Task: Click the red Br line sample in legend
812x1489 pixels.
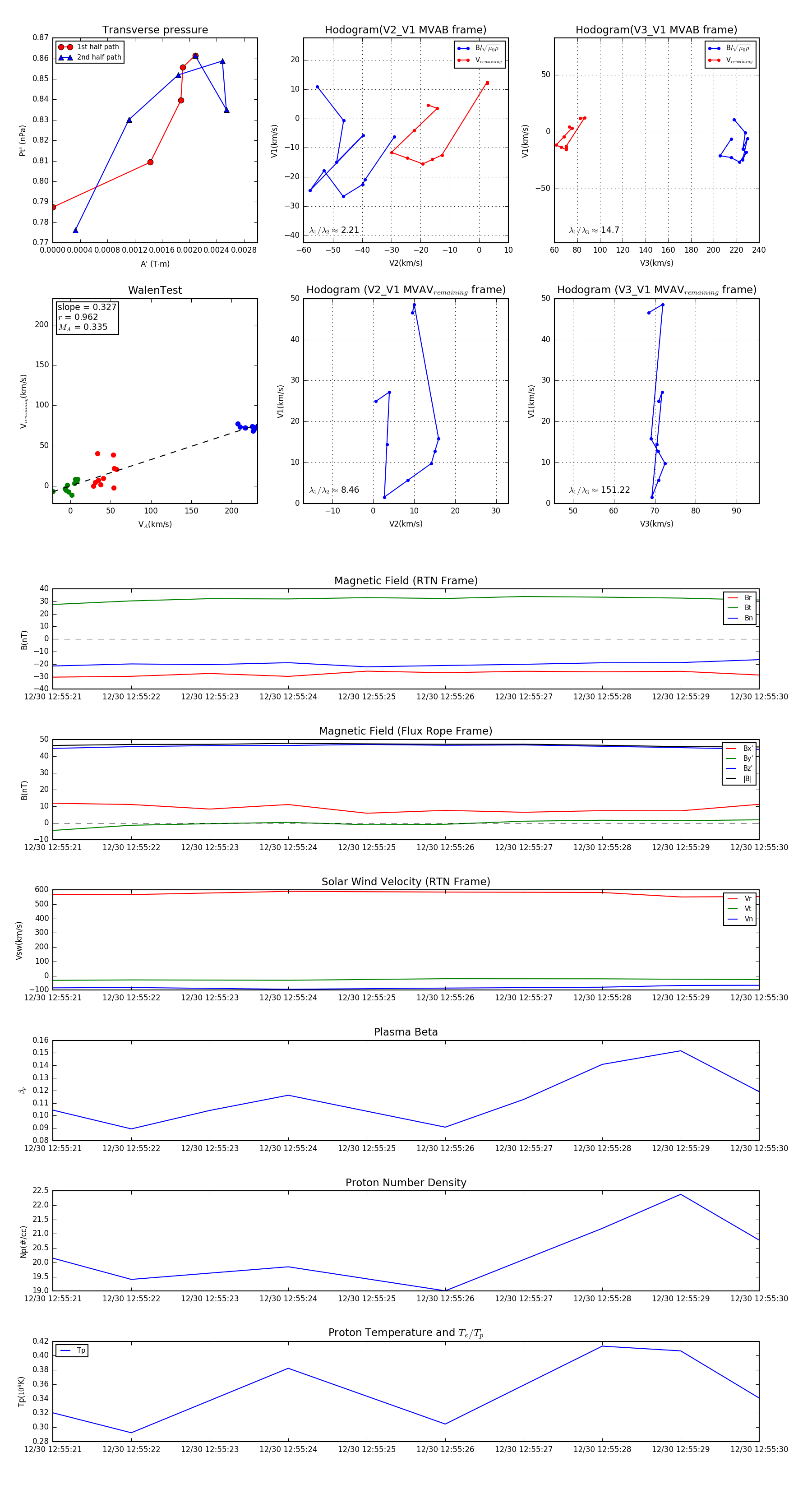Action: tap(732, 598)
